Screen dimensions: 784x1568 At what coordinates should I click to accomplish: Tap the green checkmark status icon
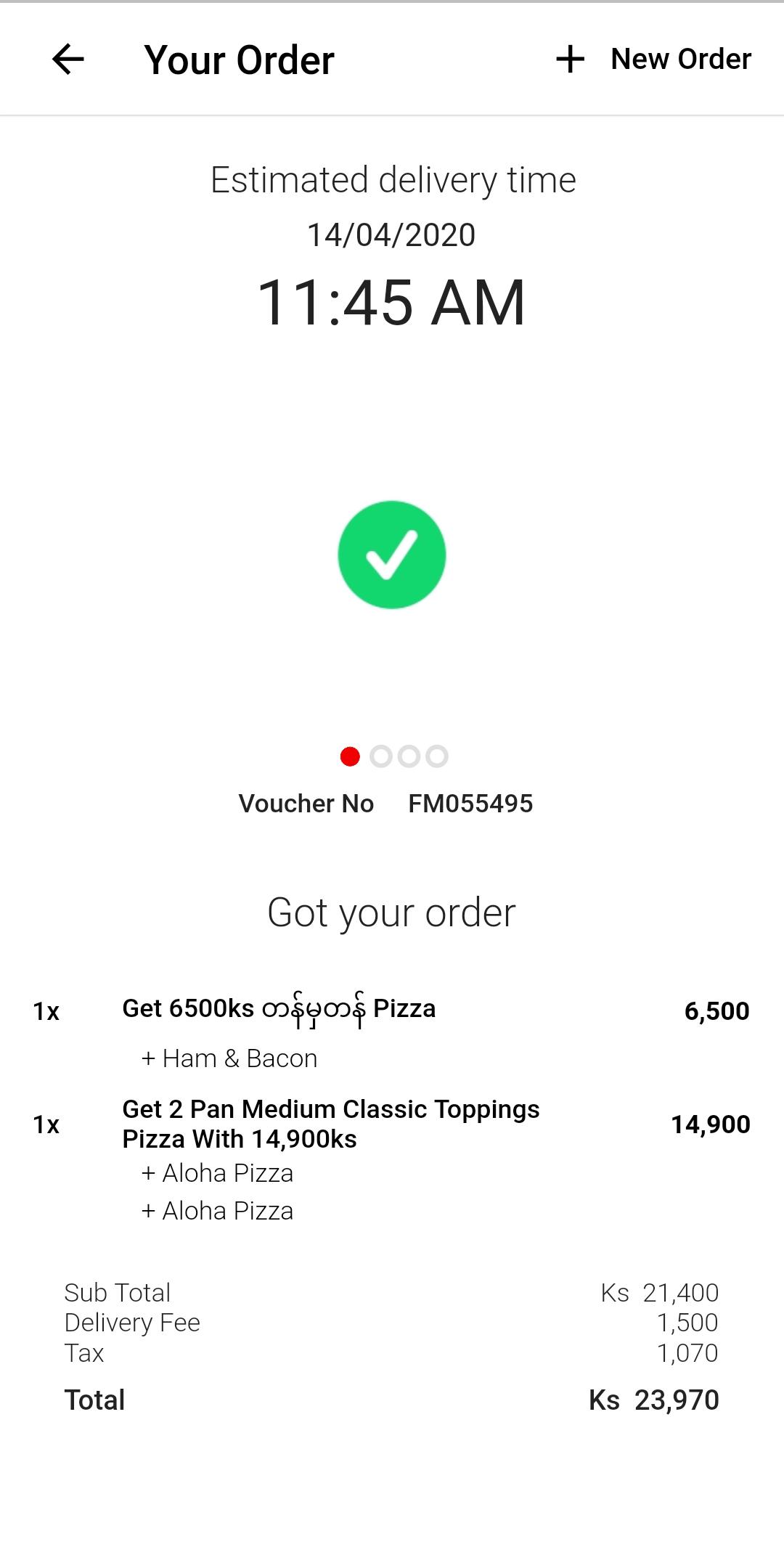tap(392, 555)
